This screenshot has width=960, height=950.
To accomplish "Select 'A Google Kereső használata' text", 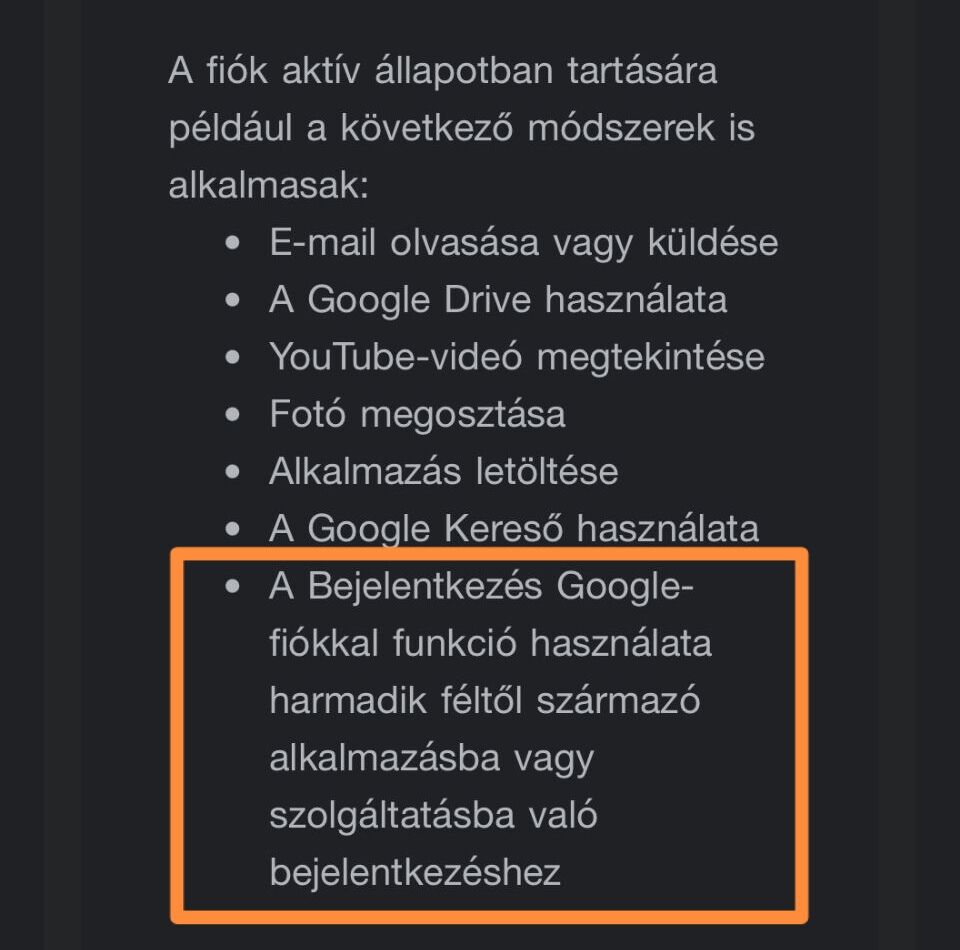I will point(514,529).
